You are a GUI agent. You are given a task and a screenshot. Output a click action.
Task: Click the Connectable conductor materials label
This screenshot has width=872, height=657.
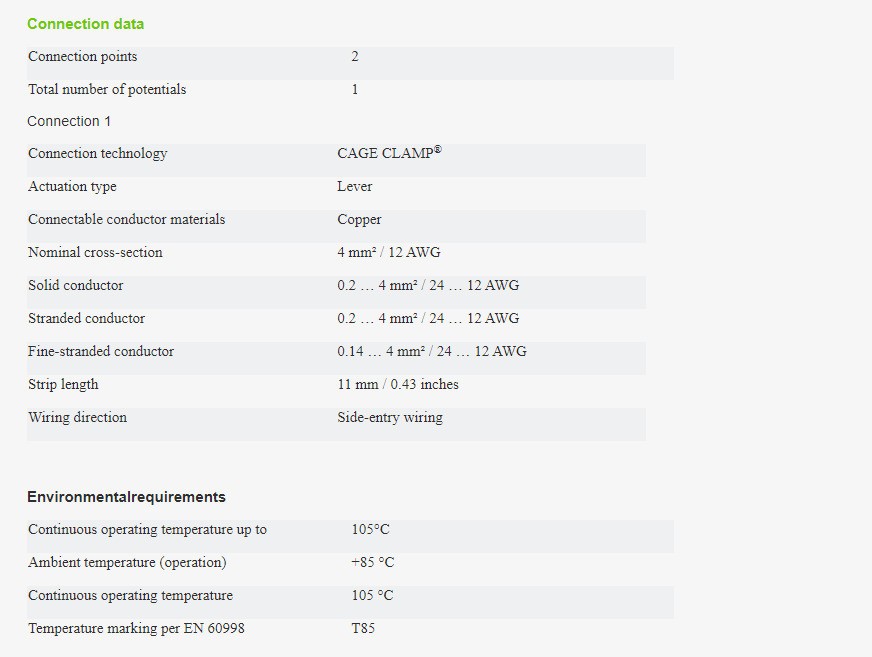[x=127, y=220]
